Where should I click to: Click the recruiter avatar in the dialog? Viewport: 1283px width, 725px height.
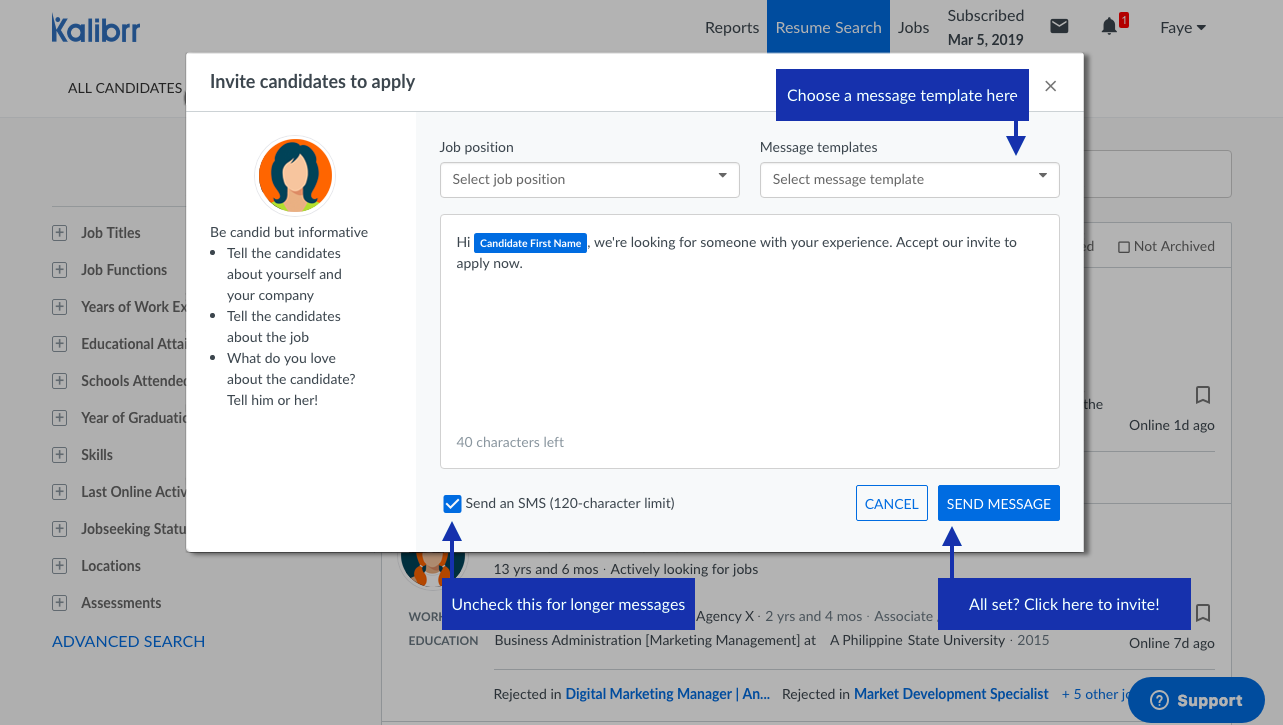tap(295, 176)
